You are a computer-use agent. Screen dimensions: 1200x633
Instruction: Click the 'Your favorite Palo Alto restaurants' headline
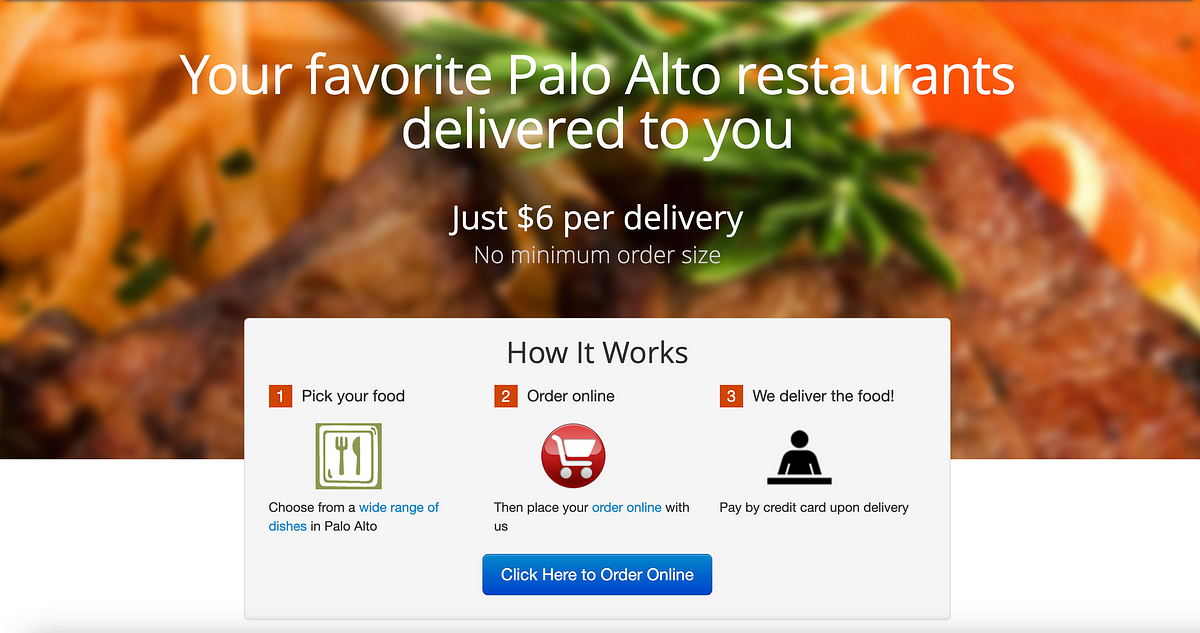click(597, 76)
